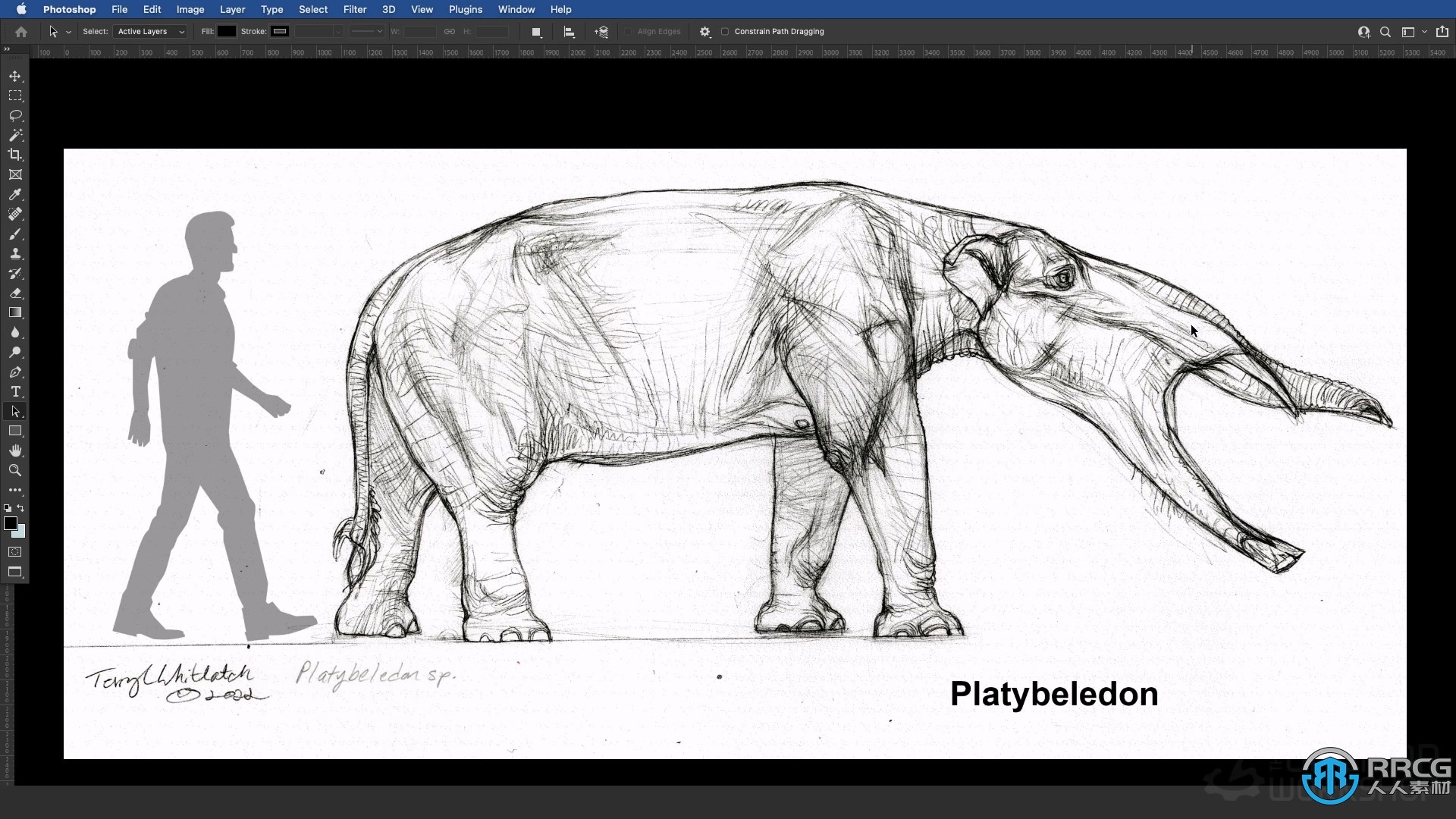The image size is (1456, 819).
Task: Open the Apple menu
Action: [x=21, y=9]
